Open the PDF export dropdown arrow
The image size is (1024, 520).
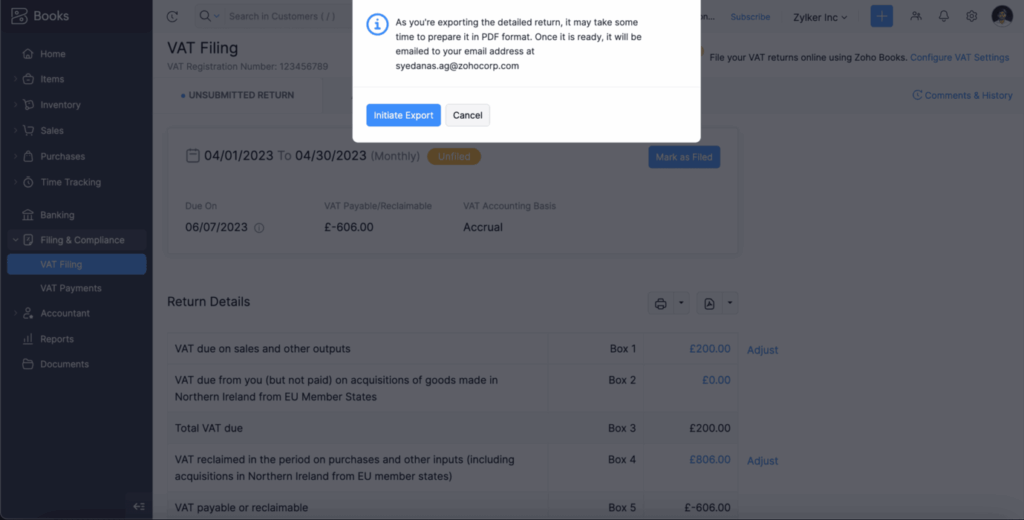tap(730, 304)
